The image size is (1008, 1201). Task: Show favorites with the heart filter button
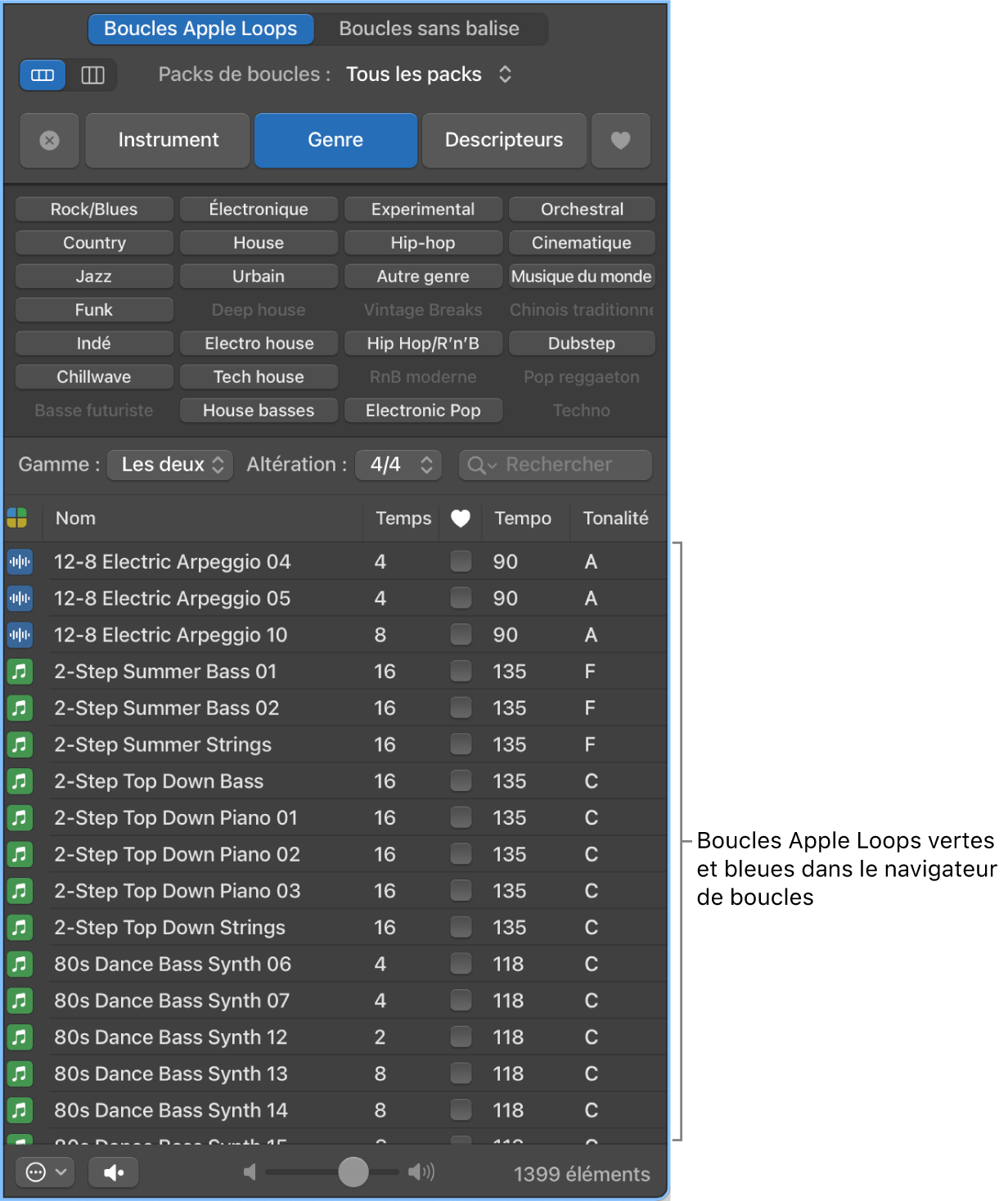[x=620, y=141]
